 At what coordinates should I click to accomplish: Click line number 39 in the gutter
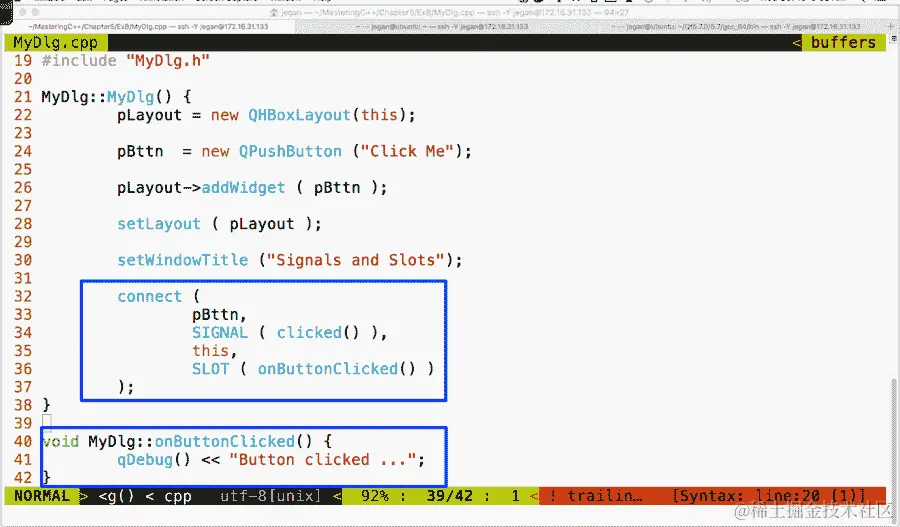23,424
